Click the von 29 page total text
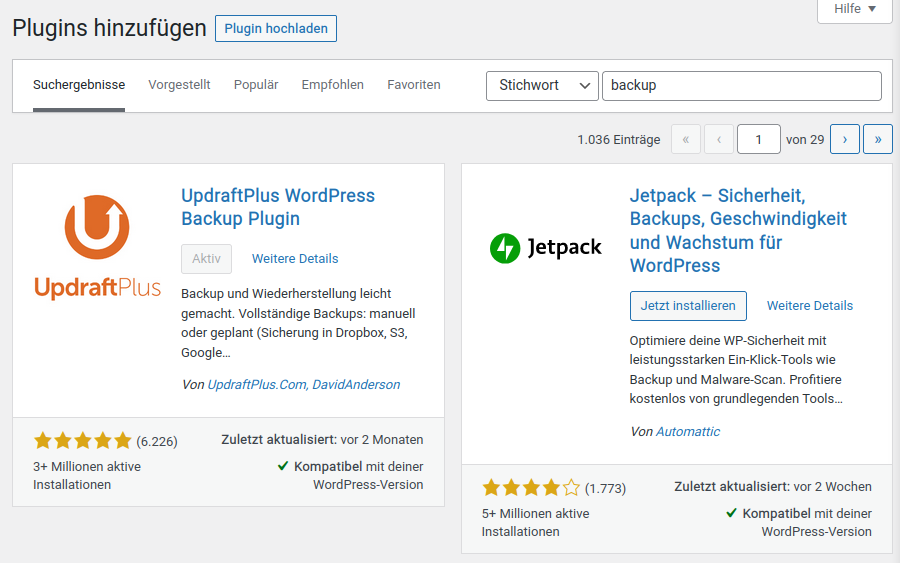The height and width of the screenshot is (563, 900). [x=805, y=139]
